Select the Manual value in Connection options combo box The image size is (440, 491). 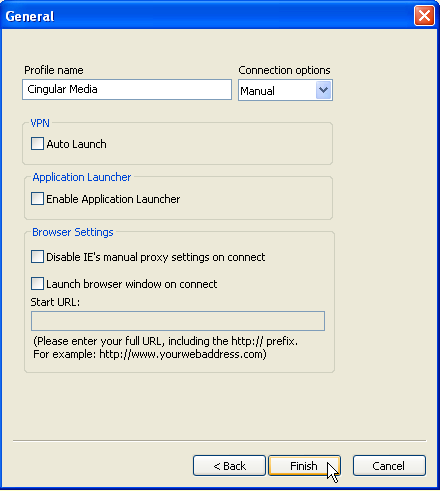coord(277,90)
